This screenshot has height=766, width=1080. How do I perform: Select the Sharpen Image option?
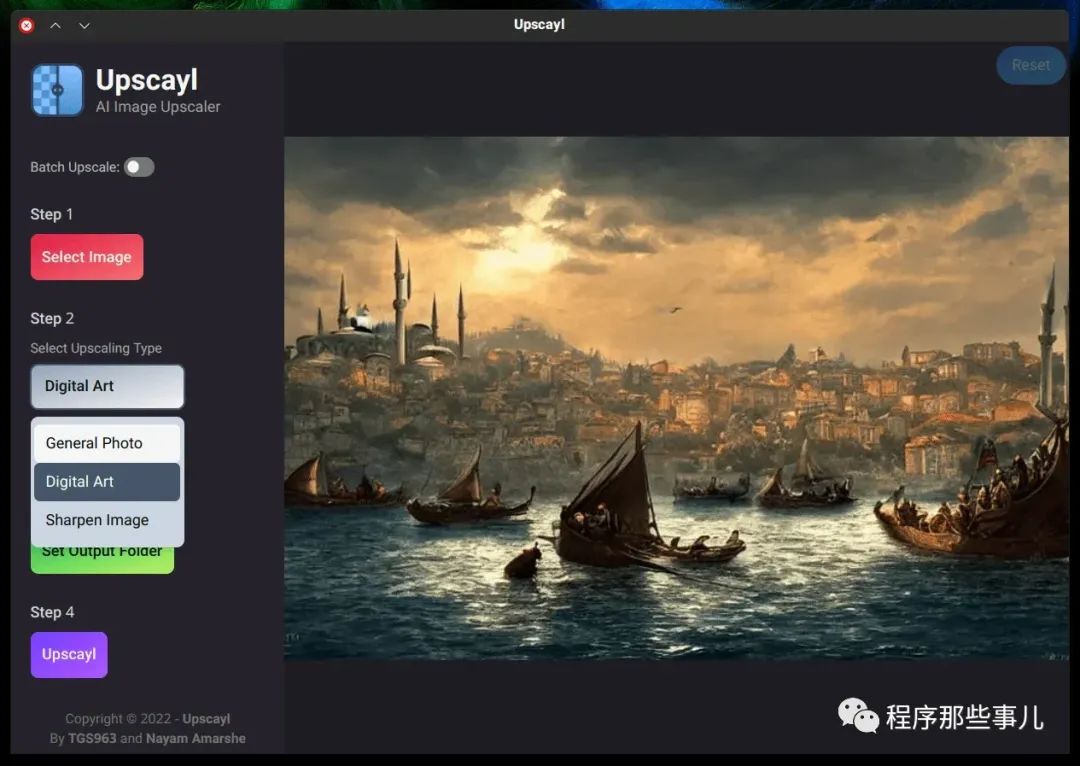click(x=107, y=520)
